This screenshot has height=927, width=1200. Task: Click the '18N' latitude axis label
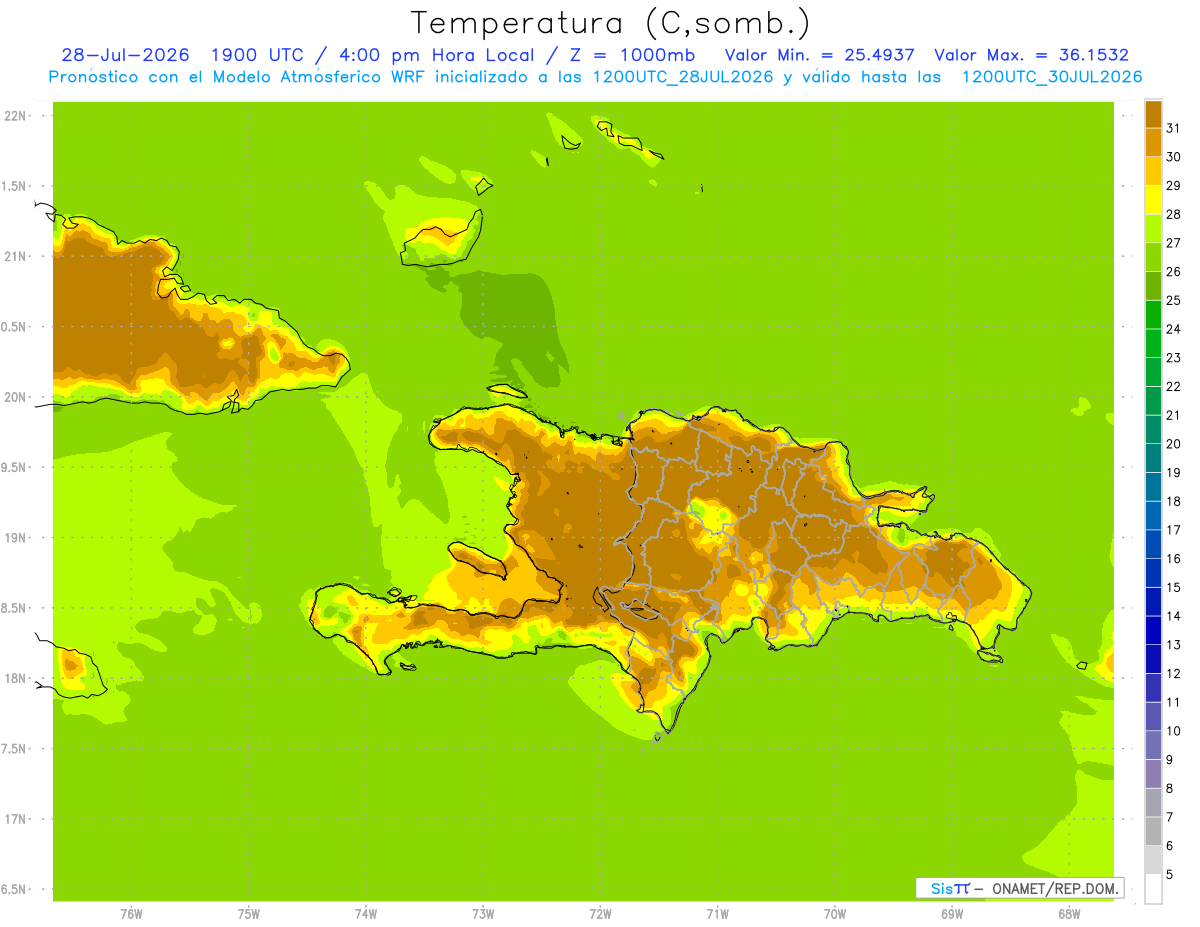pos(15,678)
